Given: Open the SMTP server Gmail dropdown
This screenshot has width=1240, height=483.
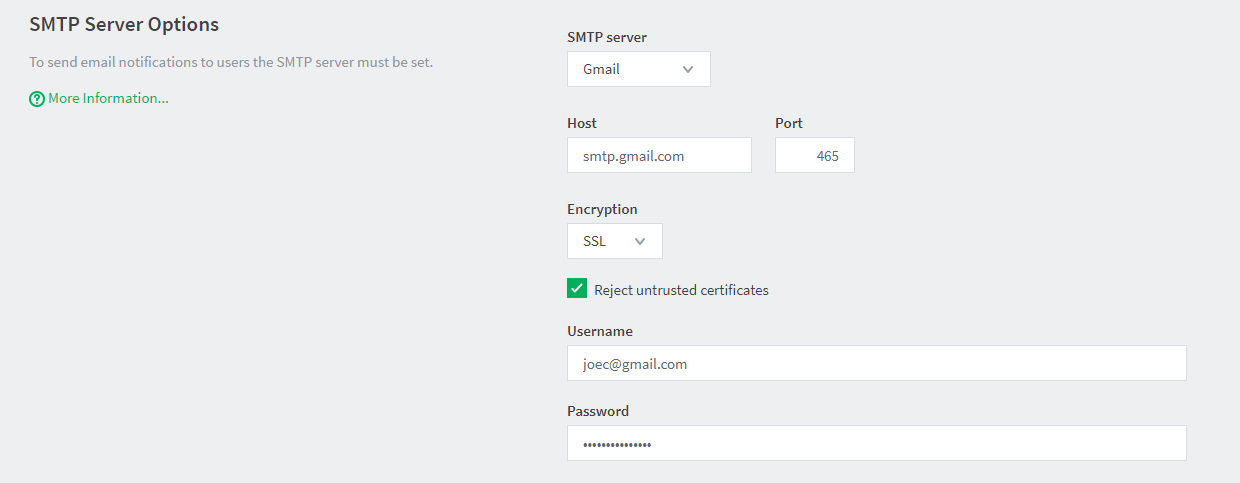Looking at the screenshot, I should tap(639, 69).
